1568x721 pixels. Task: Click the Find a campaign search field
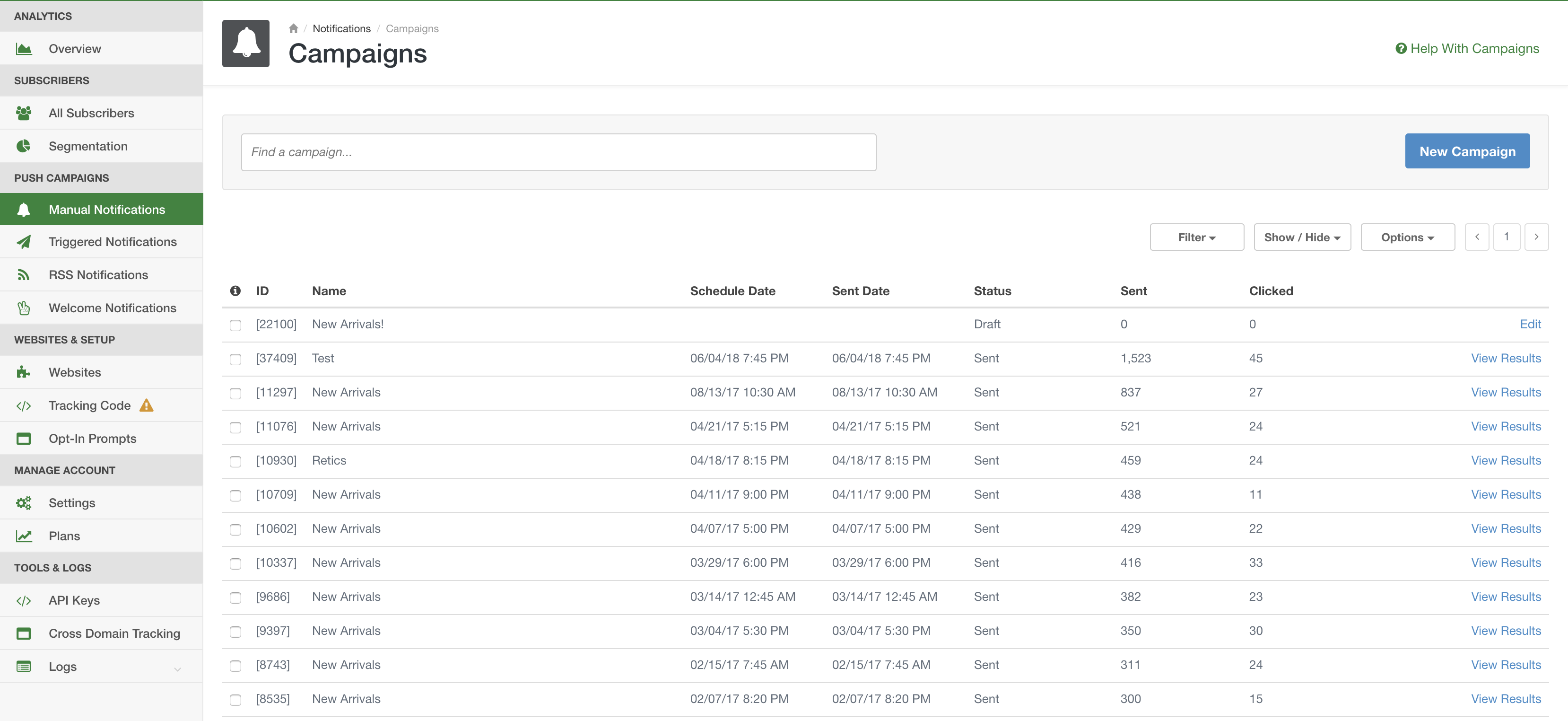click(558, 152)
